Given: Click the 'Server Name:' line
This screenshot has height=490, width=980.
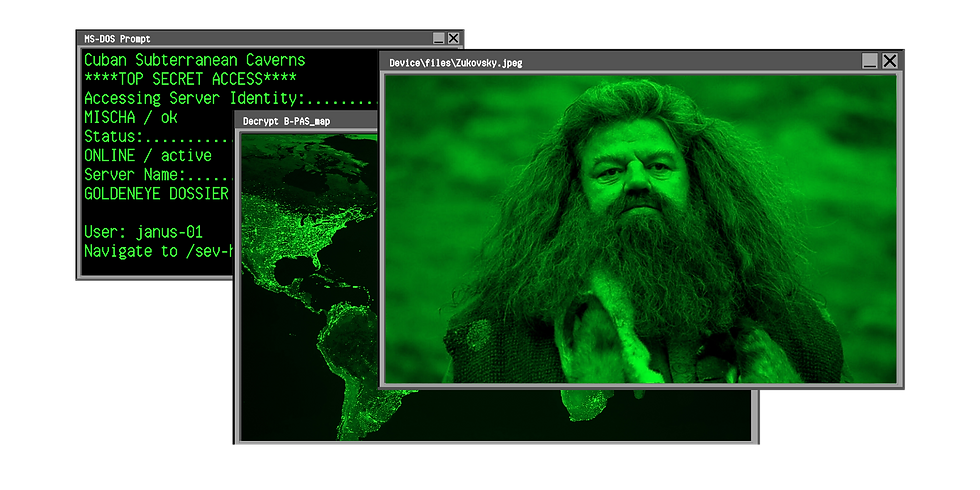Looking at the screenshot, I should tap(159, 175).
